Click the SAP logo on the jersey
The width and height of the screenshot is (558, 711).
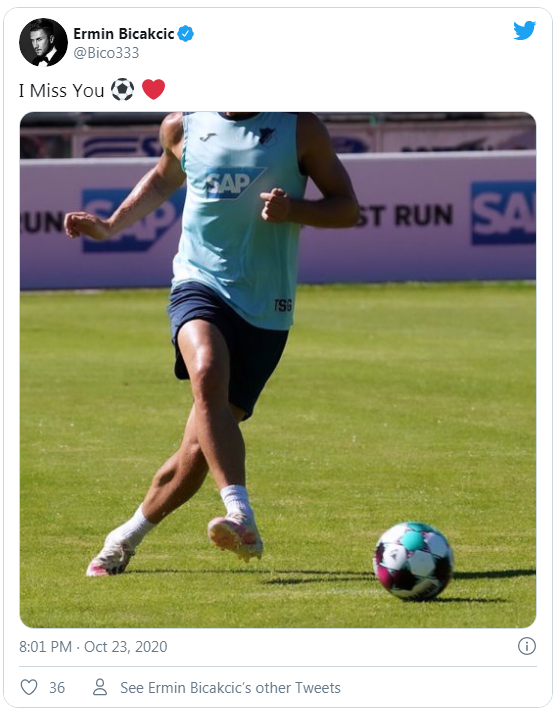(233, 182)
